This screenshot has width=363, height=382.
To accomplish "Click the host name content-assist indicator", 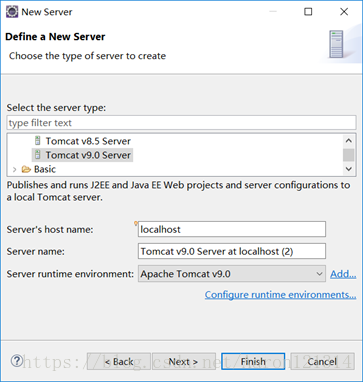I will [136, 223].
